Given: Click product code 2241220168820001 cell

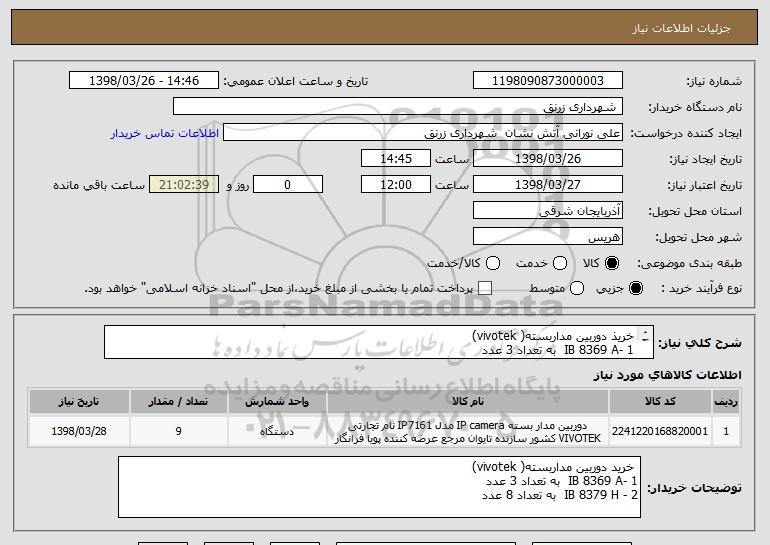Looking at the screenshot, I should pyautogui.click(x=660, y=431).
